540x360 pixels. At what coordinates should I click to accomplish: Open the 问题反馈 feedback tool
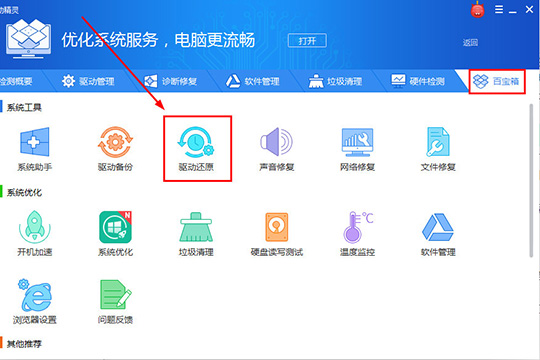click(115, 301)
